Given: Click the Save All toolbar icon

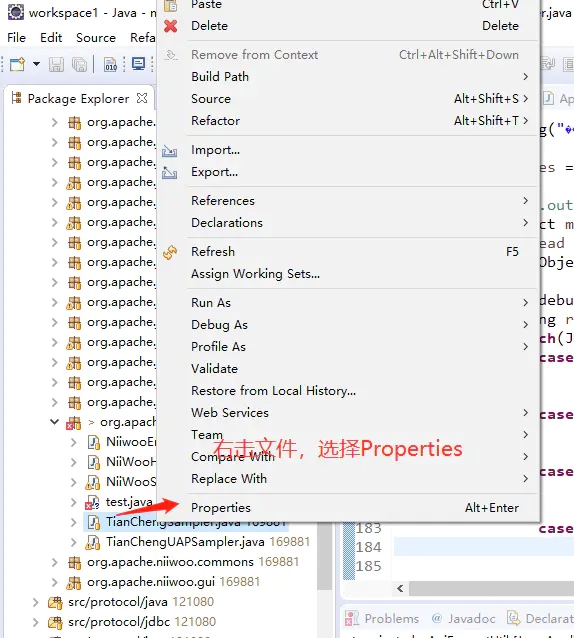Looking at the screenshot, I should pyautogui.click(x=79, y=64).
